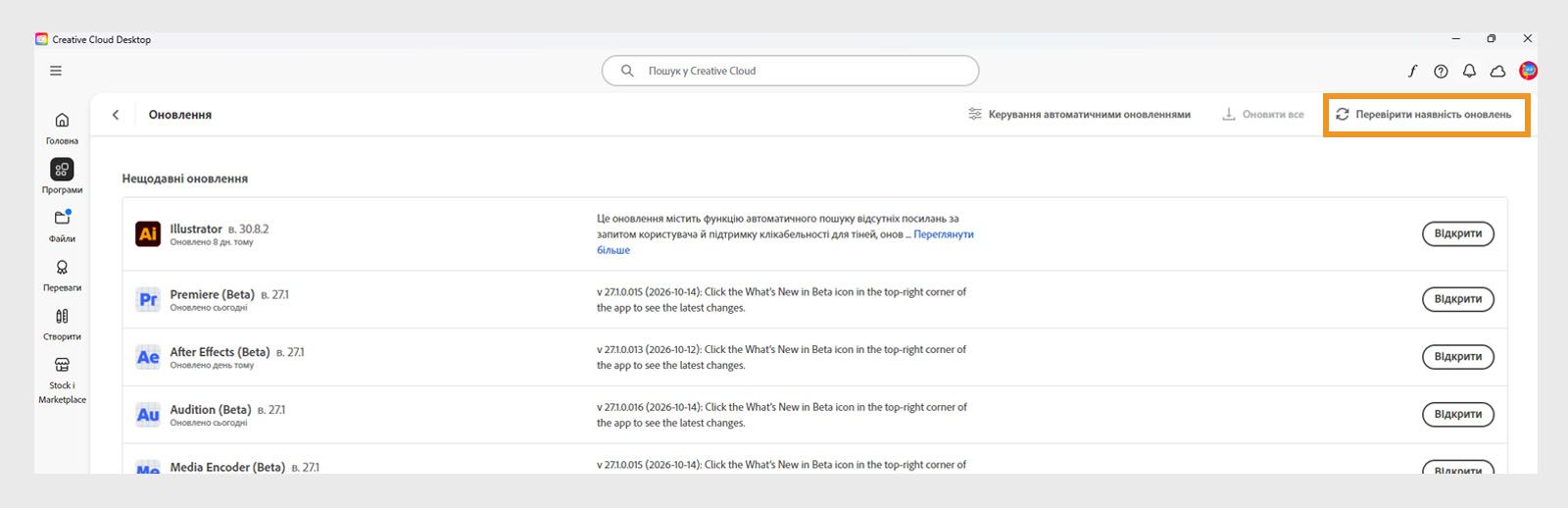Click Перевірити наявність оновлень
This screenshot has height=508, width=1568.
coord(1423,115)
